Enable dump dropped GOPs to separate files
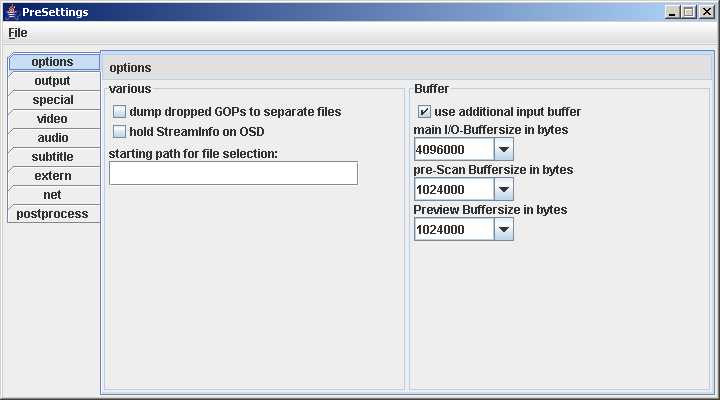This screenshot has width=720, height=400. click(x=120, y=112)
